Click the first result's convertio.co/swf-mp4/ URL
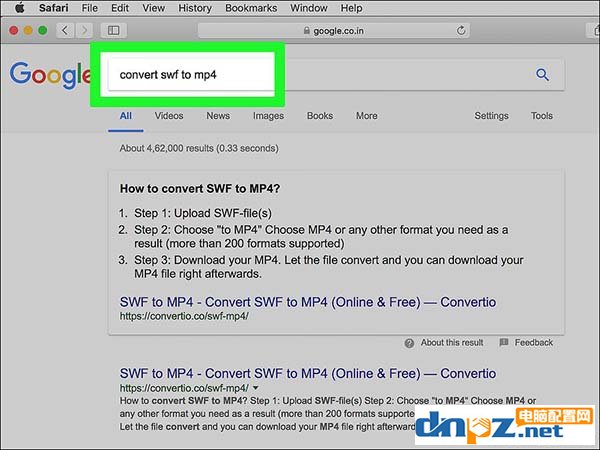 click(184, 388)
